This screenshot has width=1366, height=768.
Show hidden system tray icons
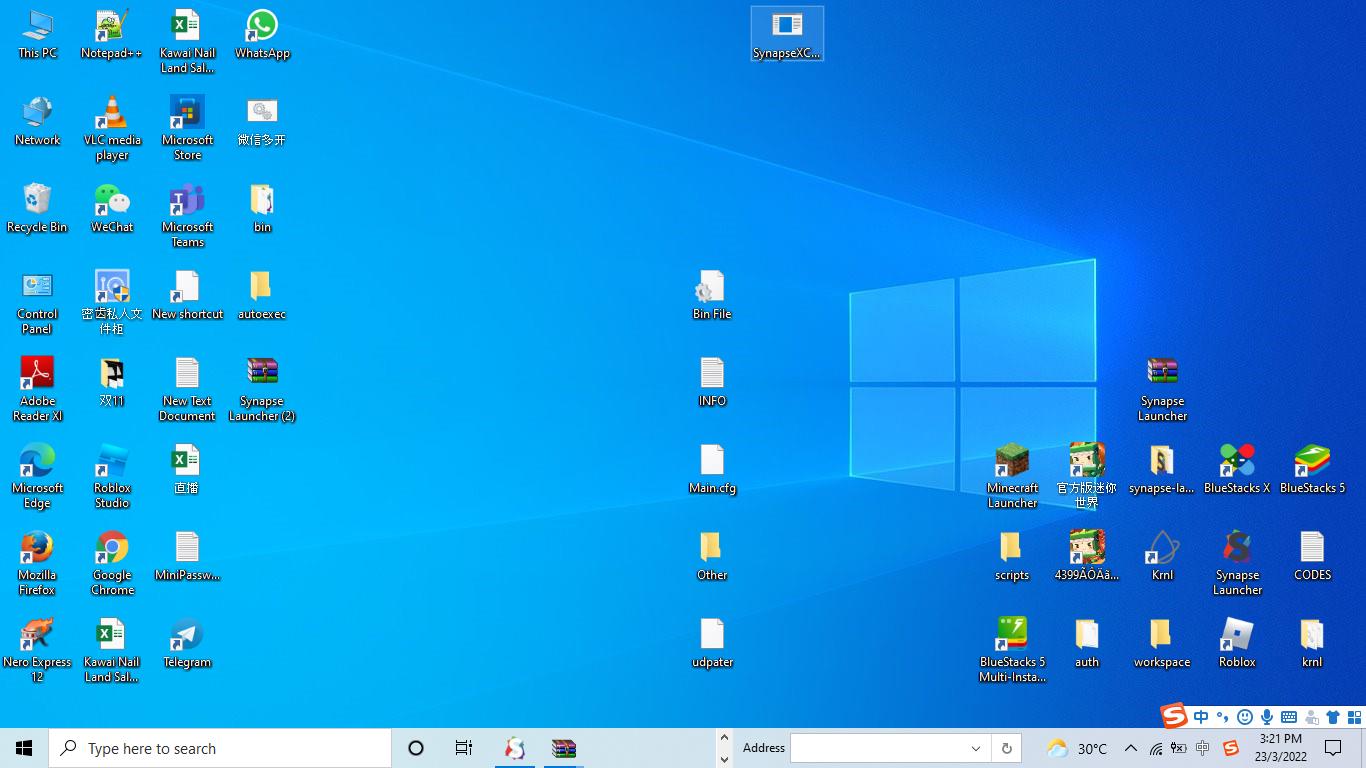click(x=1131, y=748)
